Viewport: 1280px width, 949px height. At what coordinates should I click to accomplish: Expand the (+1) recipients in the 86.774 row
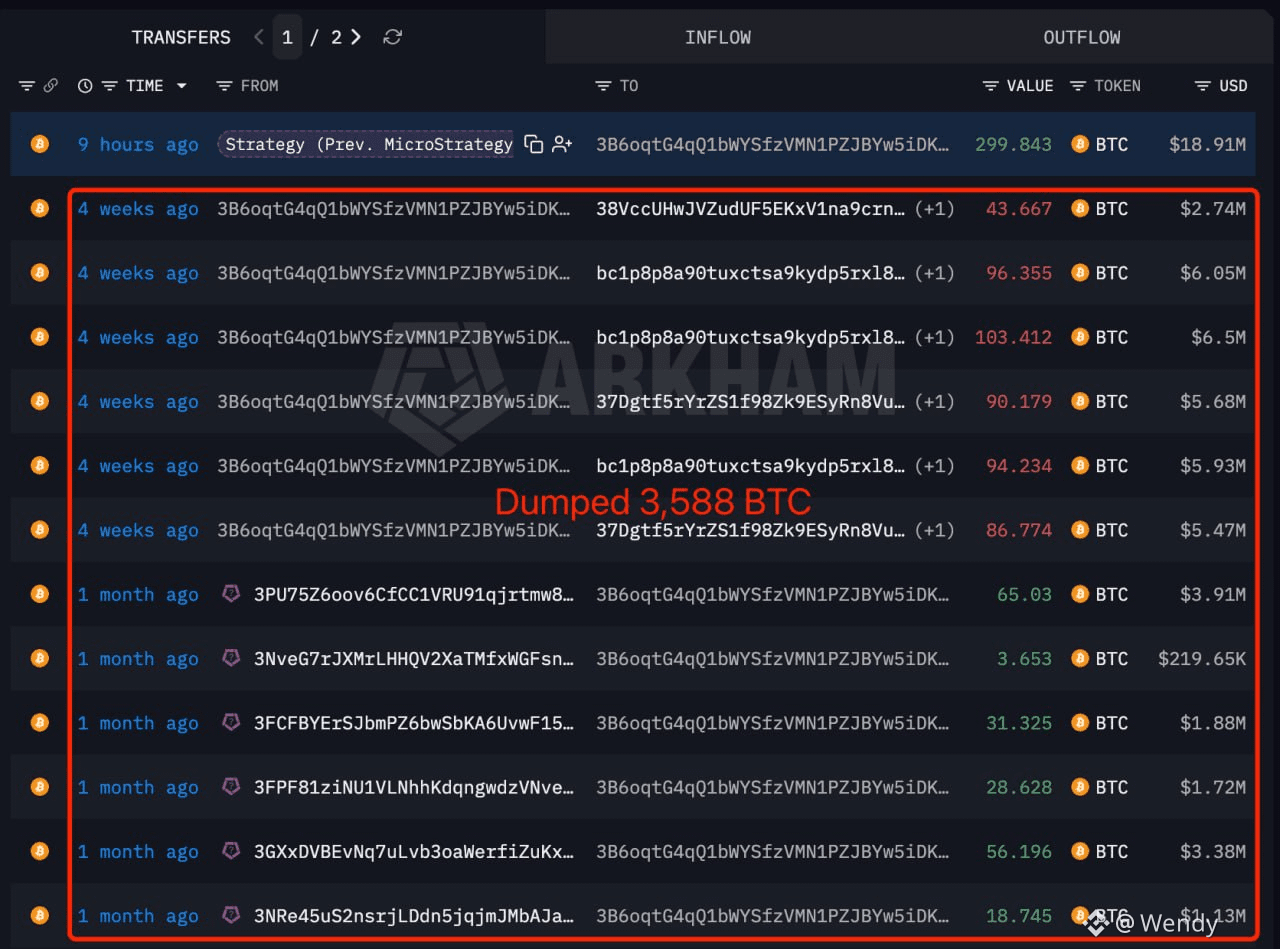[933, 530]
